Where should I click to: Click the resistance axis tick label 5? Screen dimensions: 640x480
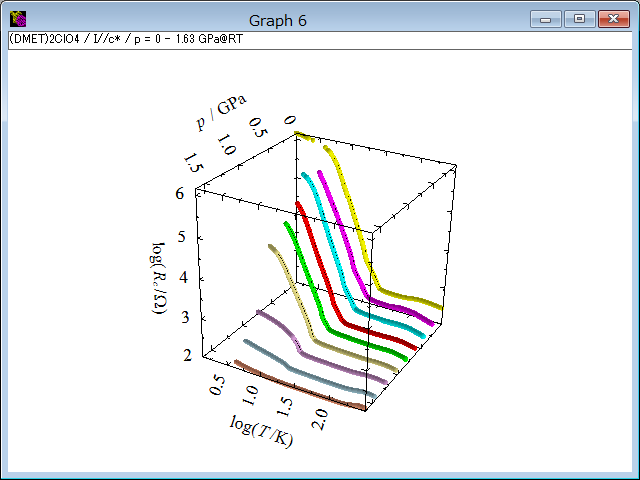pos(182,236)
